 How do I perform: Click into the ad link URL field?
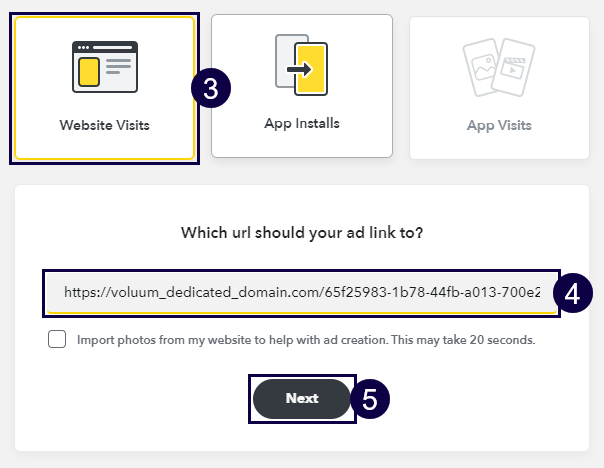(300, 293)
